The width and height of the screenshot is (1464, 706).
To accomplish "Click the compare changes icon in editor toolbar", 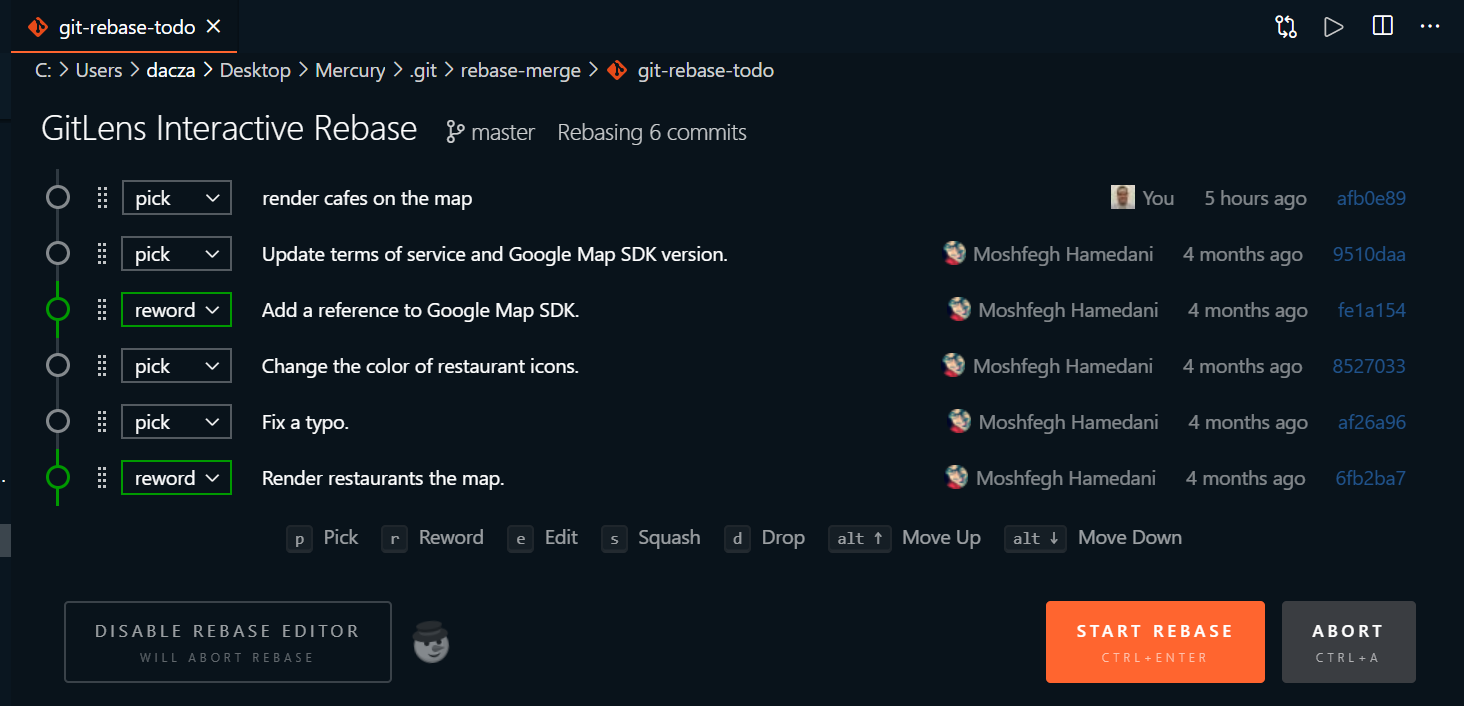I will 1286,27.
